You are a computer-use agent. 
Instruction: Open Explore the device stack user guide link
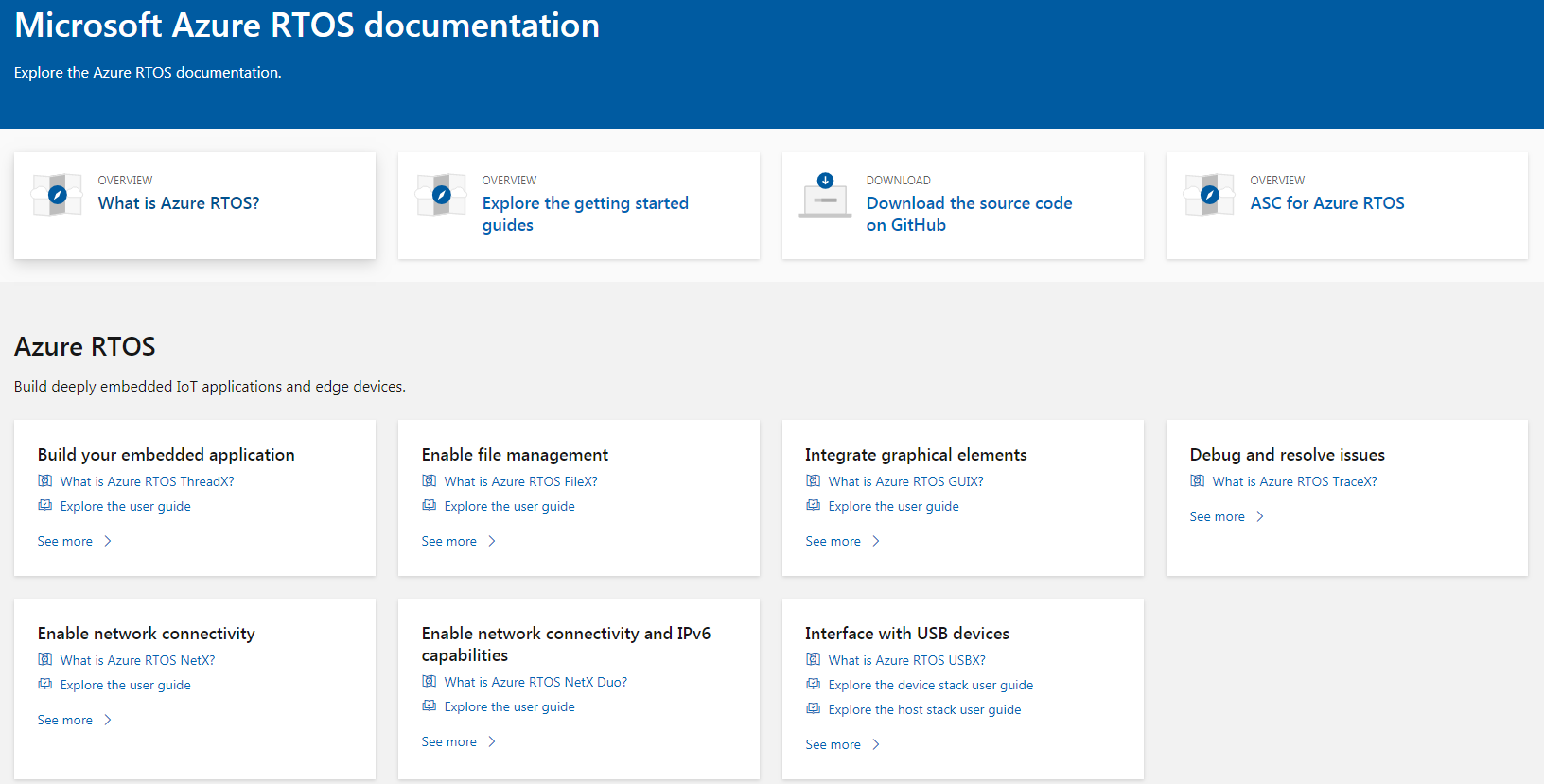[x=931, y=685]
